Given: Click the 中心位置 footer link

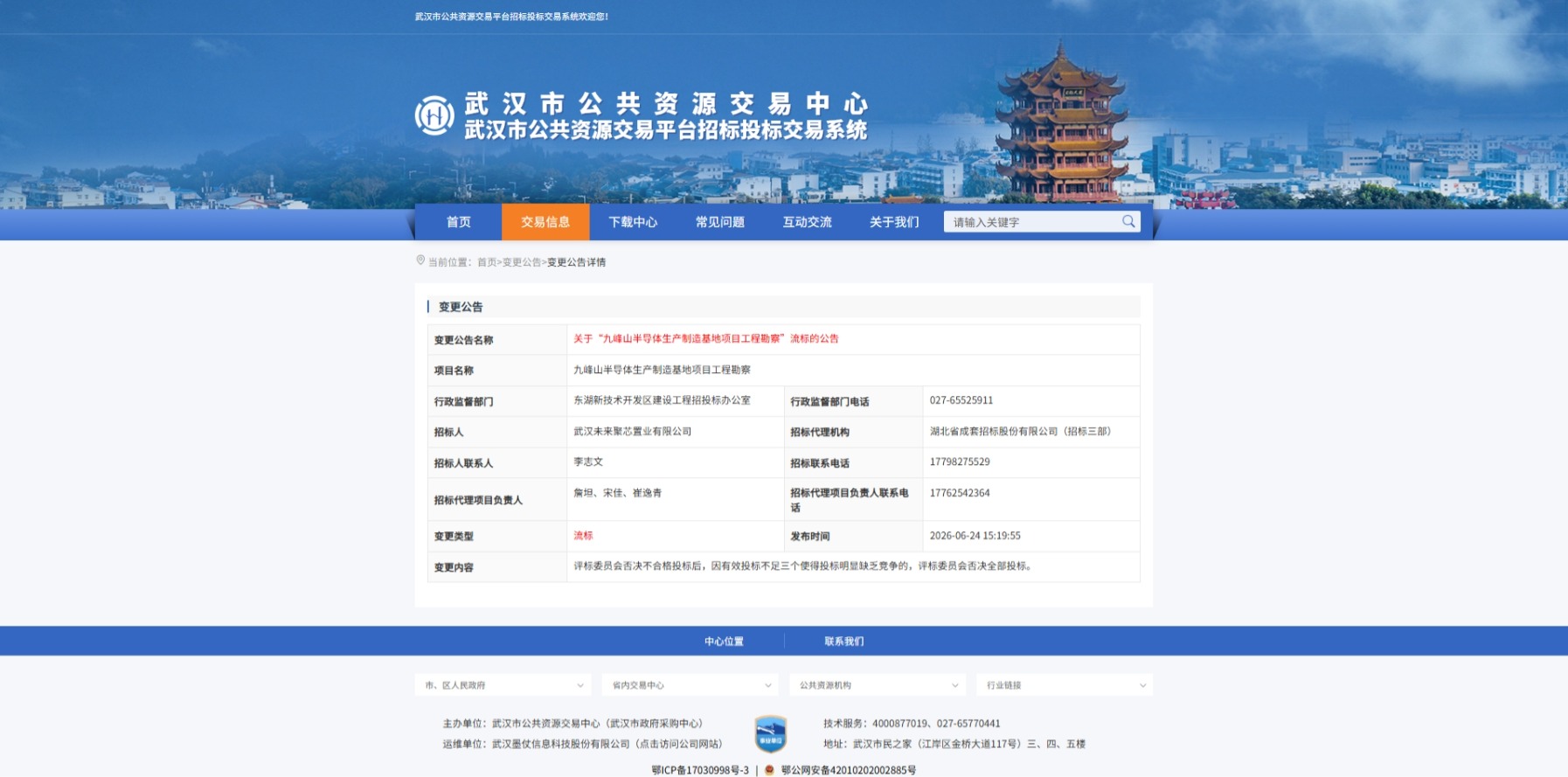Looking at the screenshot, I should (724, 642).
